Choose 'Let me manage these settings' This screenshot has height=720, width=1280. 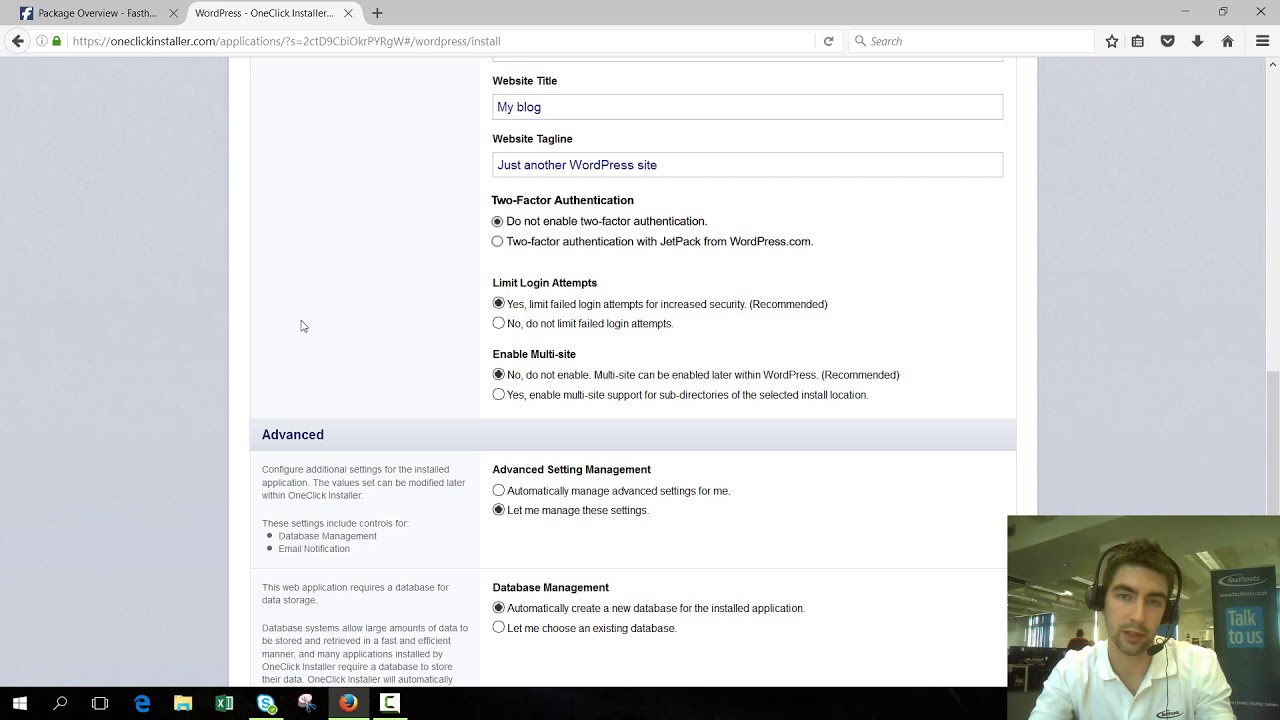(x=498, y=510)
